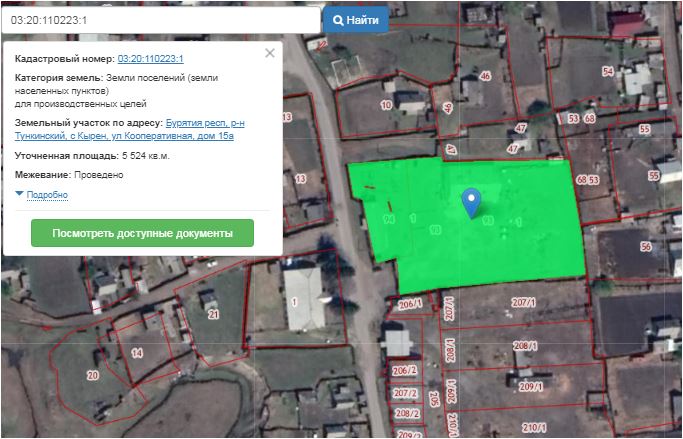This screenshot has height=439, width=683.
Task: Click parcel 209/1 on the map
Action: coord(530,386)
